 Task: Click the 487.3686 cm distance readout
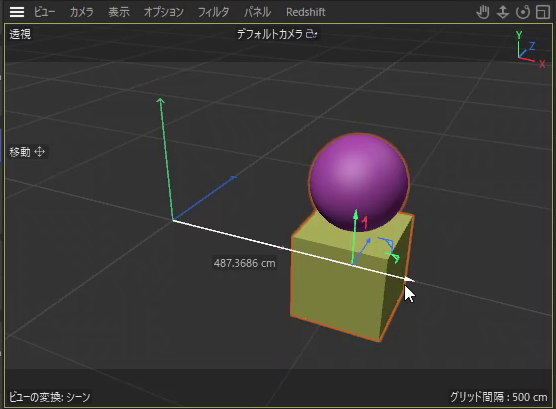[x=244, y=263]
